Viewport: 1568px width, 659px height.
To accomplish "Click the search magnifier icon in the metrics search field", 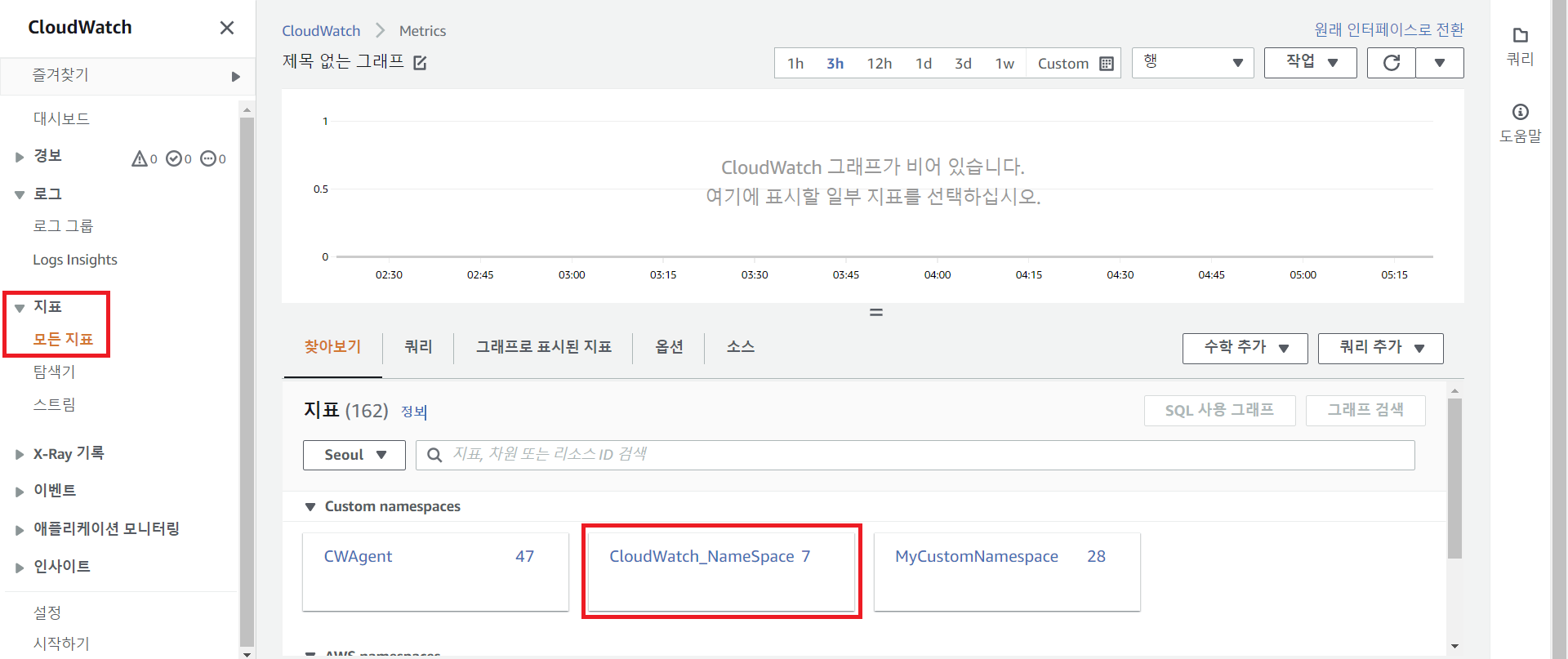I will [x=435, y=455].
